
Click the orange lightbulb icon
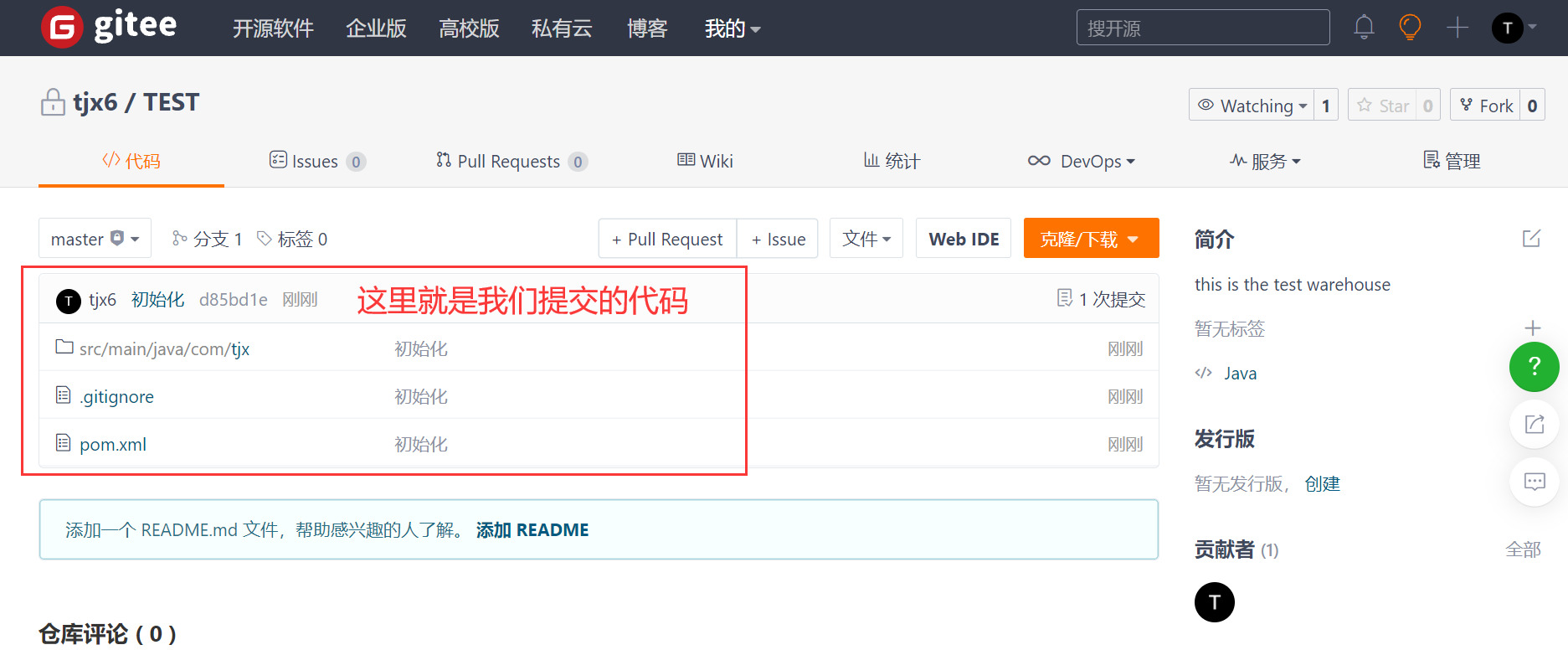[x=1410, y=28]
